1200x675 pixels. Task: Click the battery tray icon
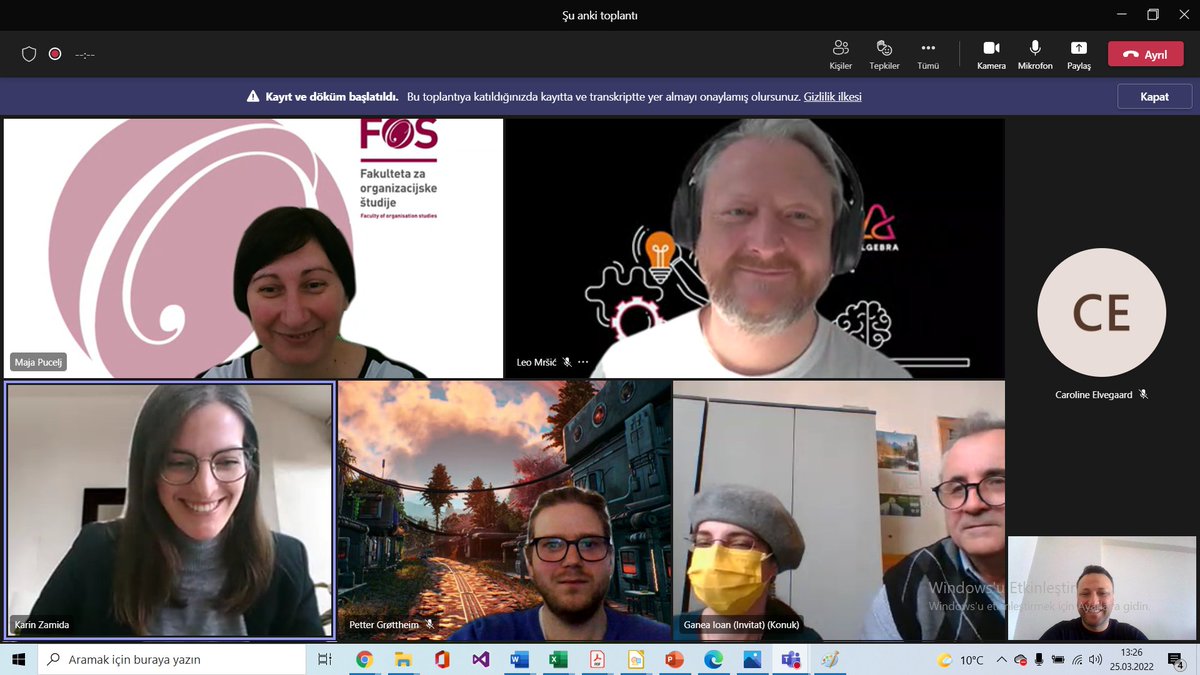point(1059,660)
